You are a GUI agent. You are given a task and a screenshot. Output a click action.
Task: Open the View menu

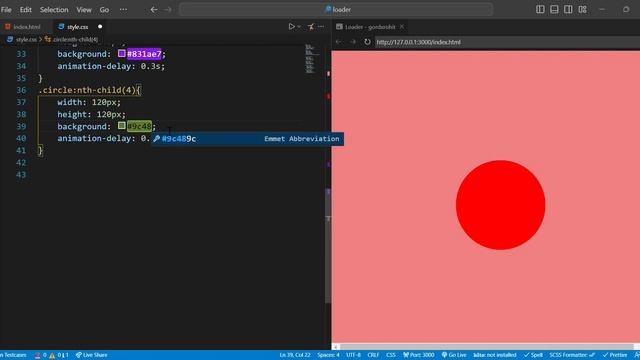pyautogui.click(x=84, y=9)
